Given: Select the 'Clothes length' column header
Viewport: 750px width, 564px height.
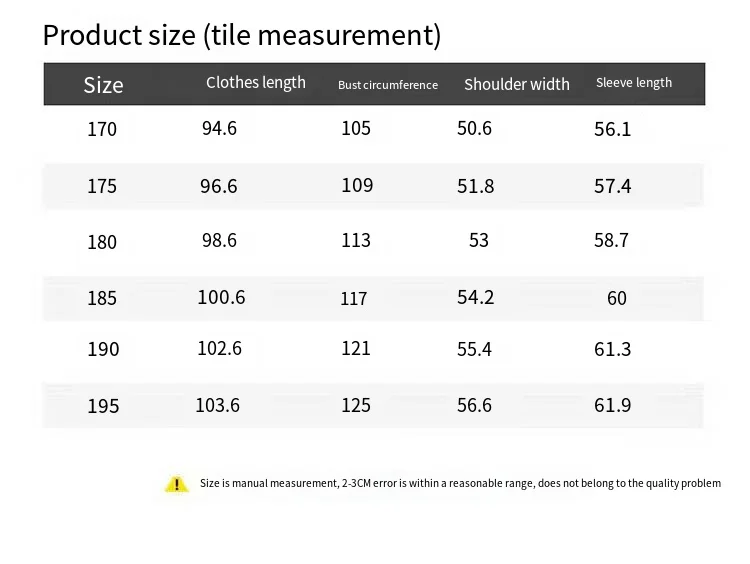Looking at the screenshot, I should [256, 83].
